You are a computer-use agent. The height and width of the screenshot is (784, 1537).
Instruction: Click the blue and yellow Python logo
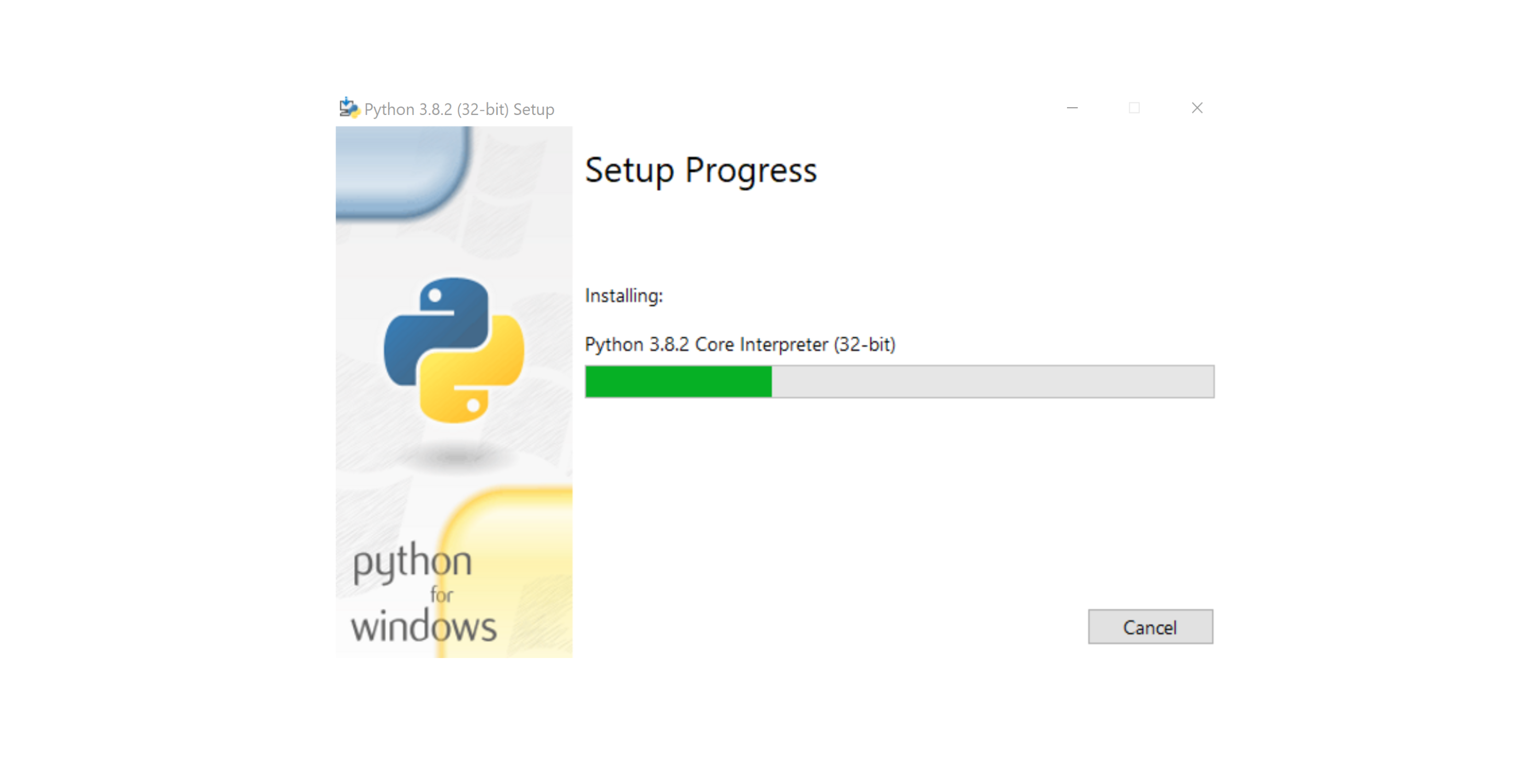point(454,350)
